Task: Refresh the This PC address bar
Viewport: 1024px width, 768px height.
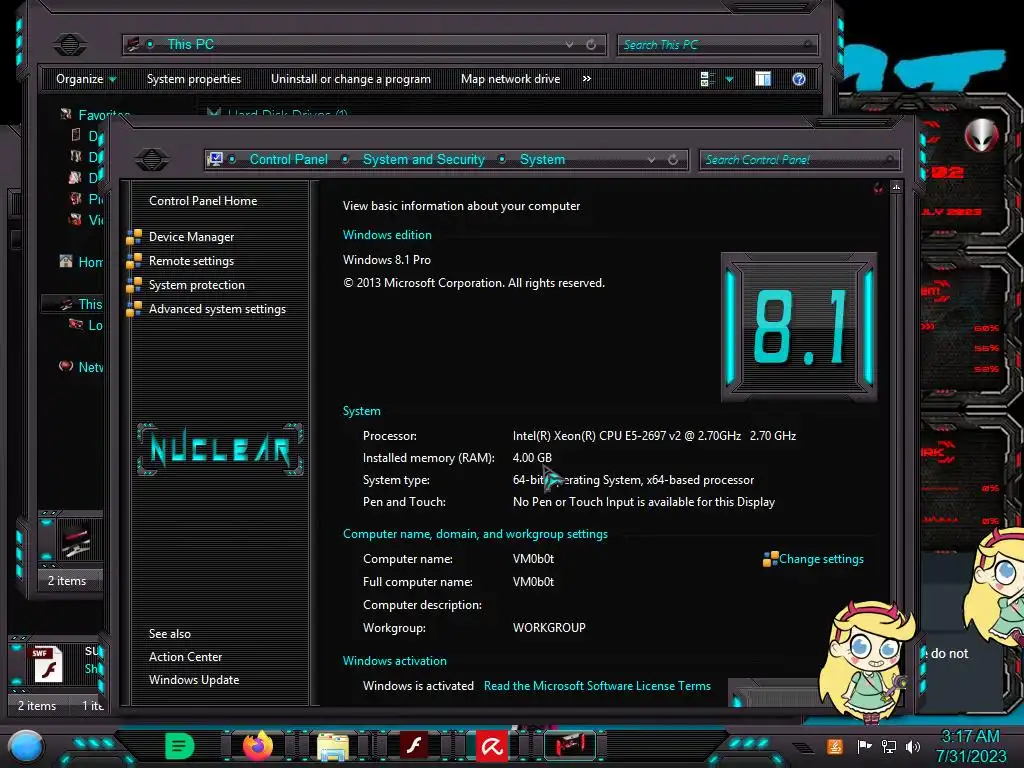Action: (x=591, y=44)
